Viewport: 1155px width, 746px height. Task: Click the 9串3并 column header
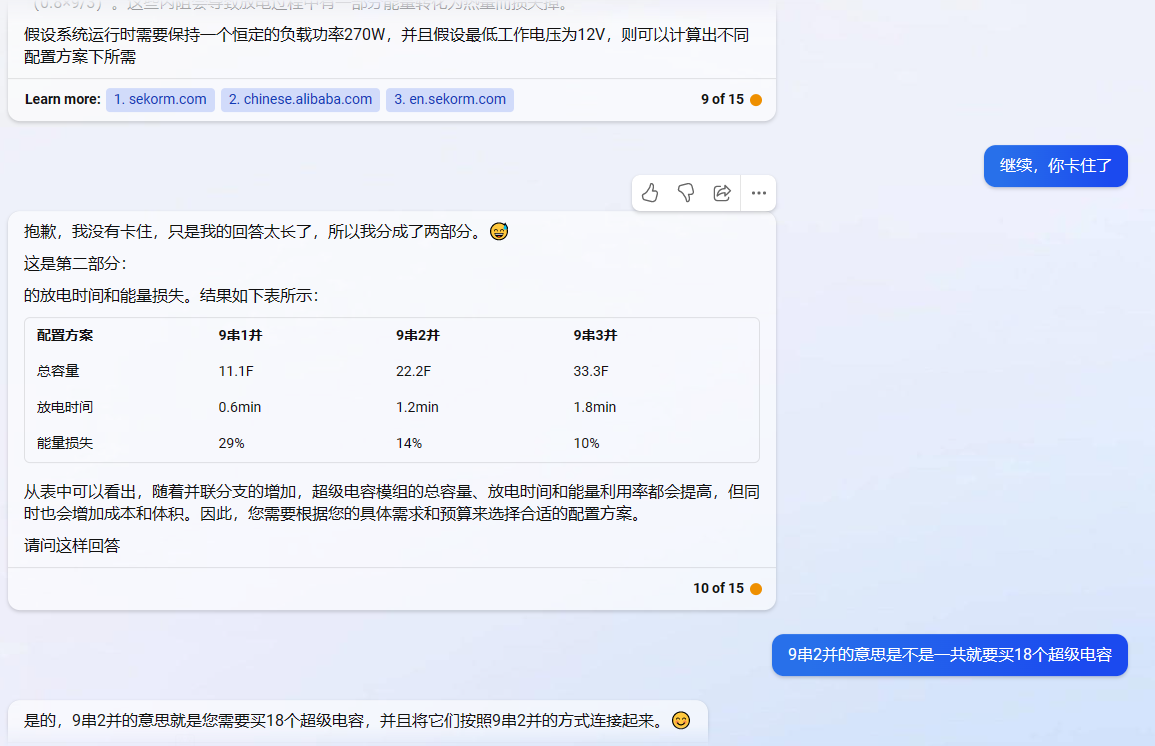(595, 335)
